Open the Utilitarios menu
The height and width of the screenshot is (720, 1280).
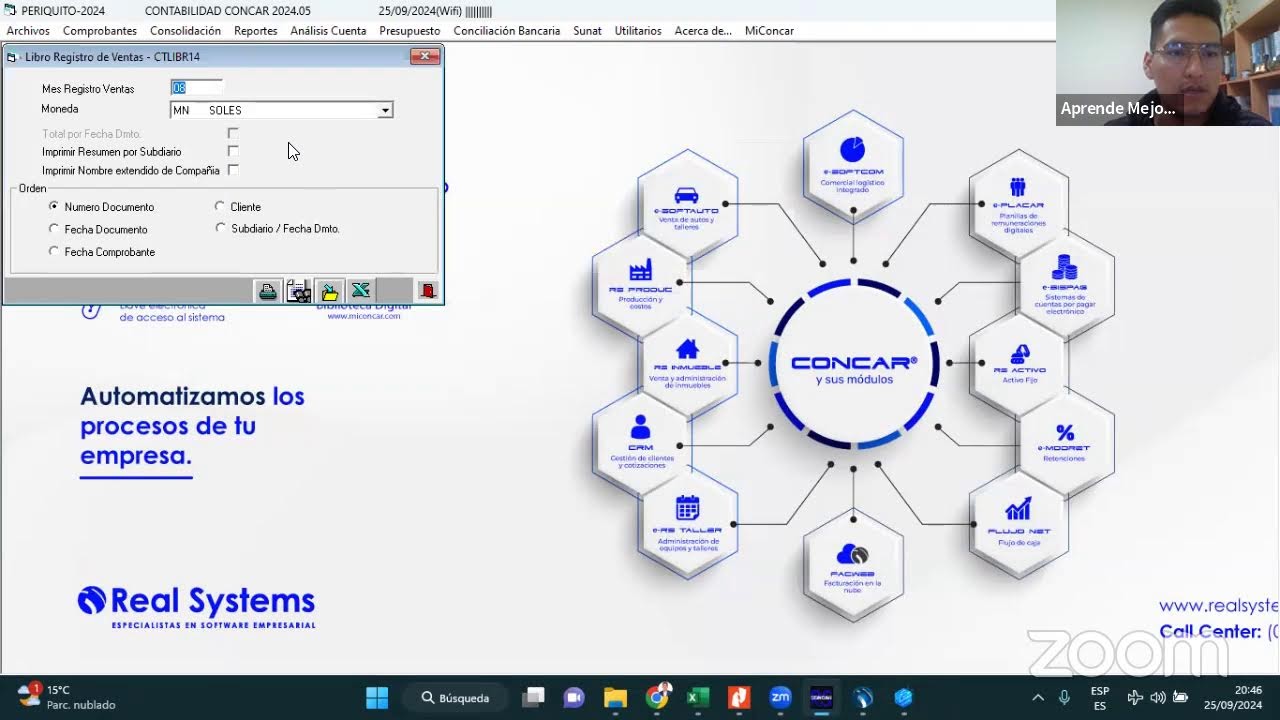pos(638,31)
